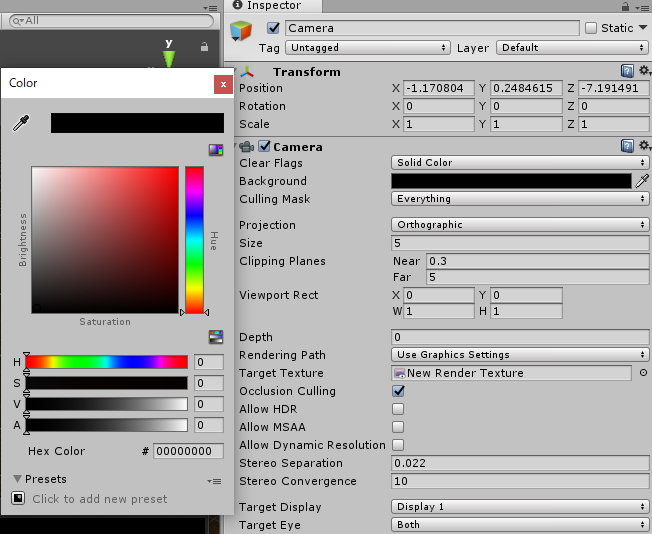Click the Hex Color input field
Screen dimensions: 652x534
(x=188, y=451)
